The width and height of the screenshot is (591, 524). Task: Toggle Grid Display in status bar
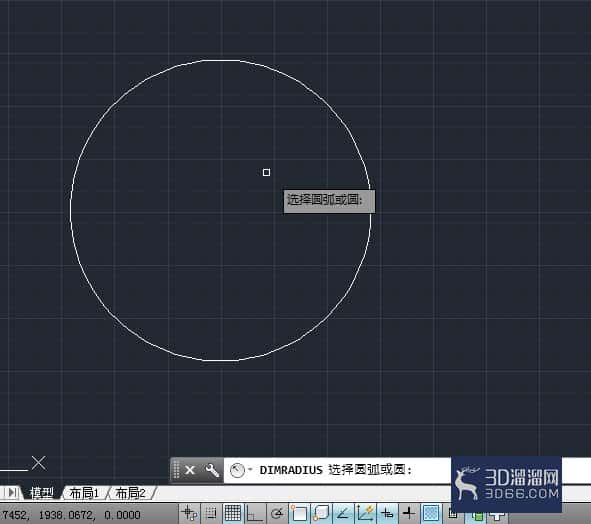coord(233,513)
